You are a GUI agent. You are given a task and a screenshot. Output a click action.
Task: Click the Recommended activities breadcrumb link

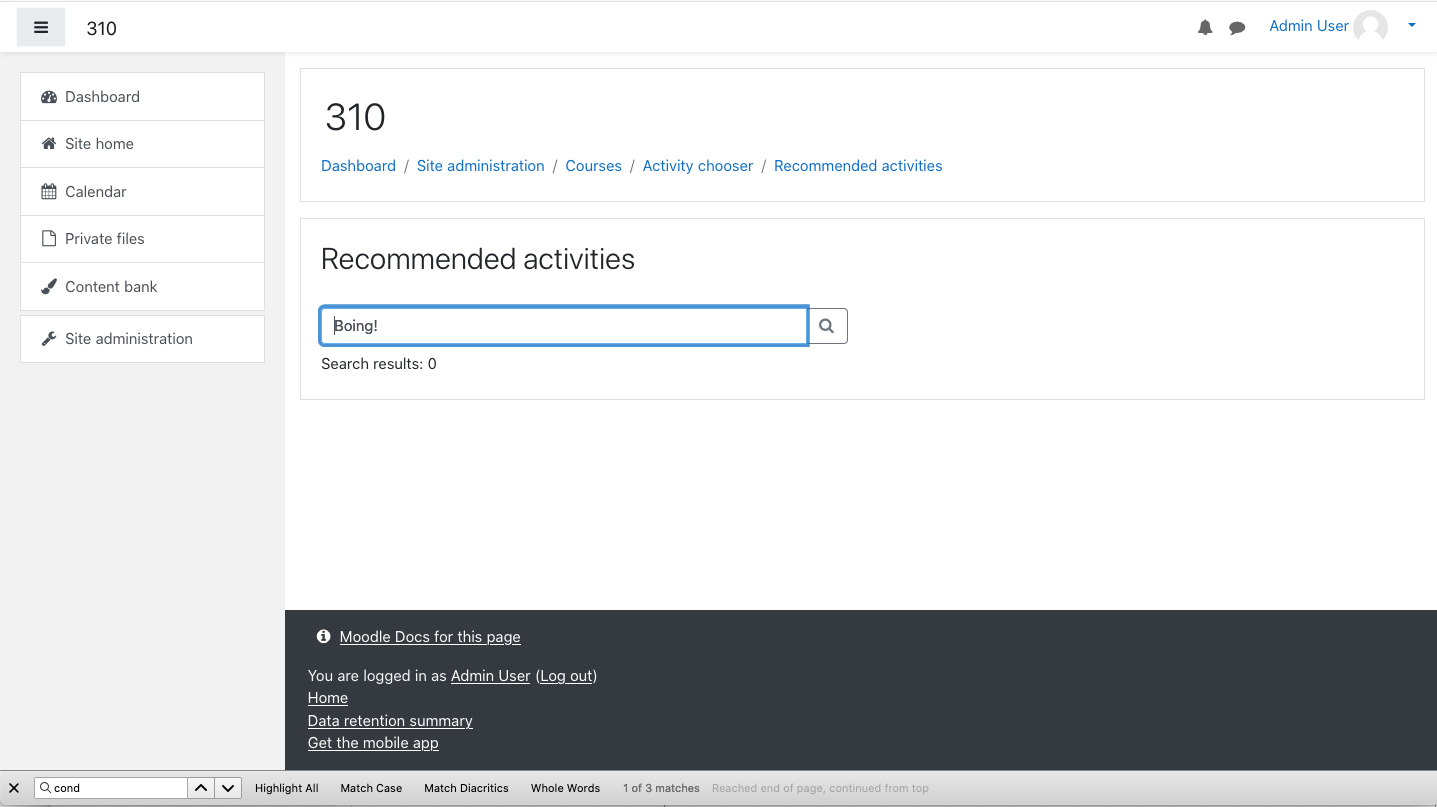point(858,166)
